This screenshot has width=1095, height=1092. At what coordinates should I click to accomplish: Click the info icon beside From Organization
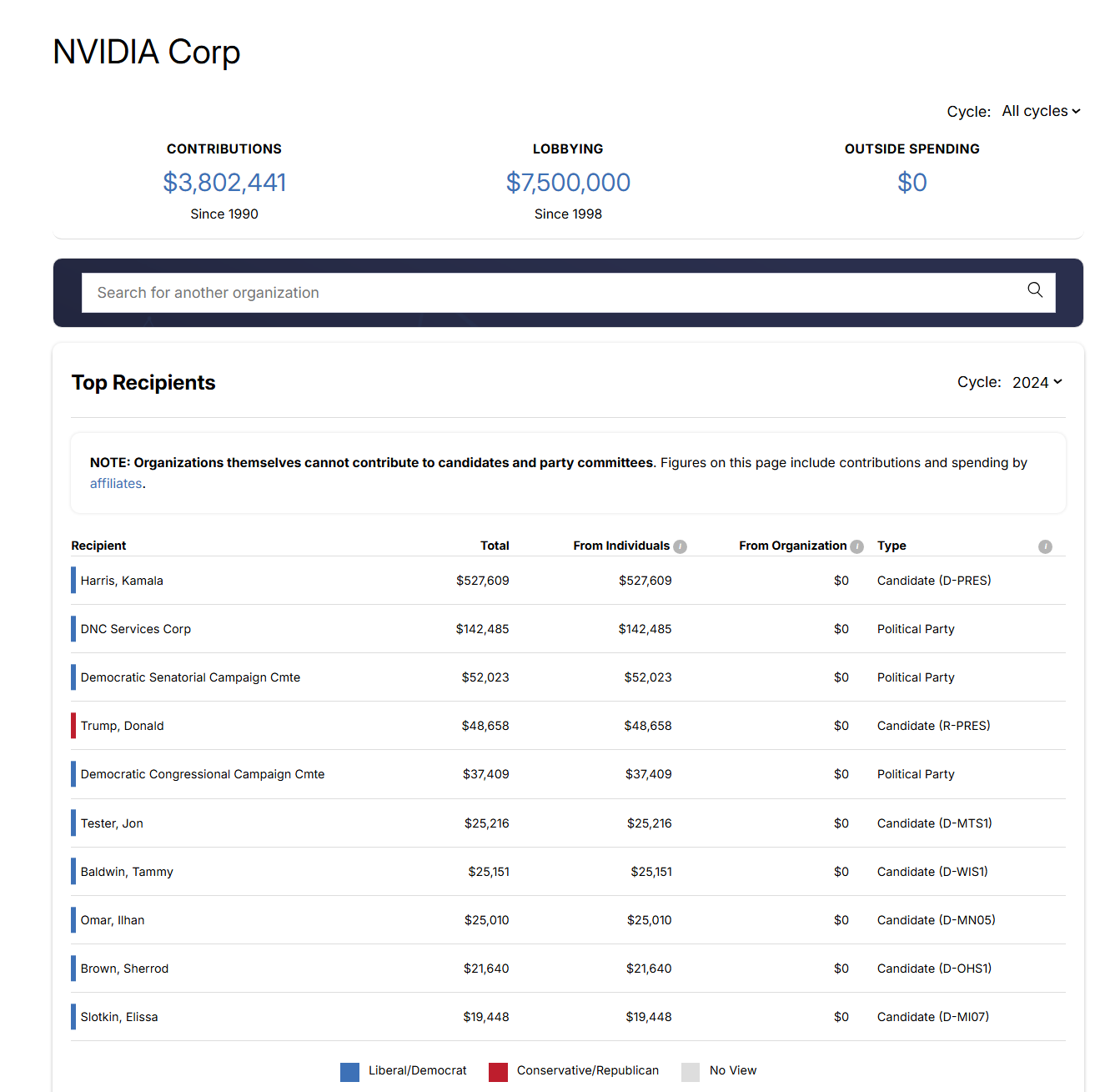(856, 546)
